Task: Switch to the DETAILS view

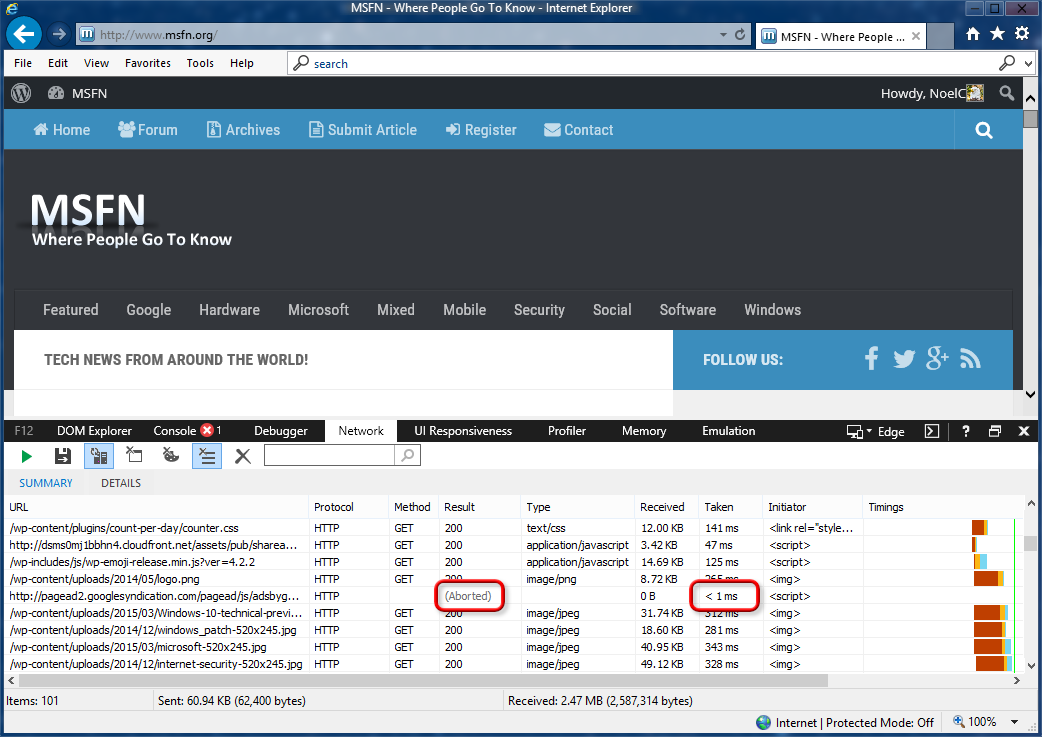Action: click(x=121, y=483)
